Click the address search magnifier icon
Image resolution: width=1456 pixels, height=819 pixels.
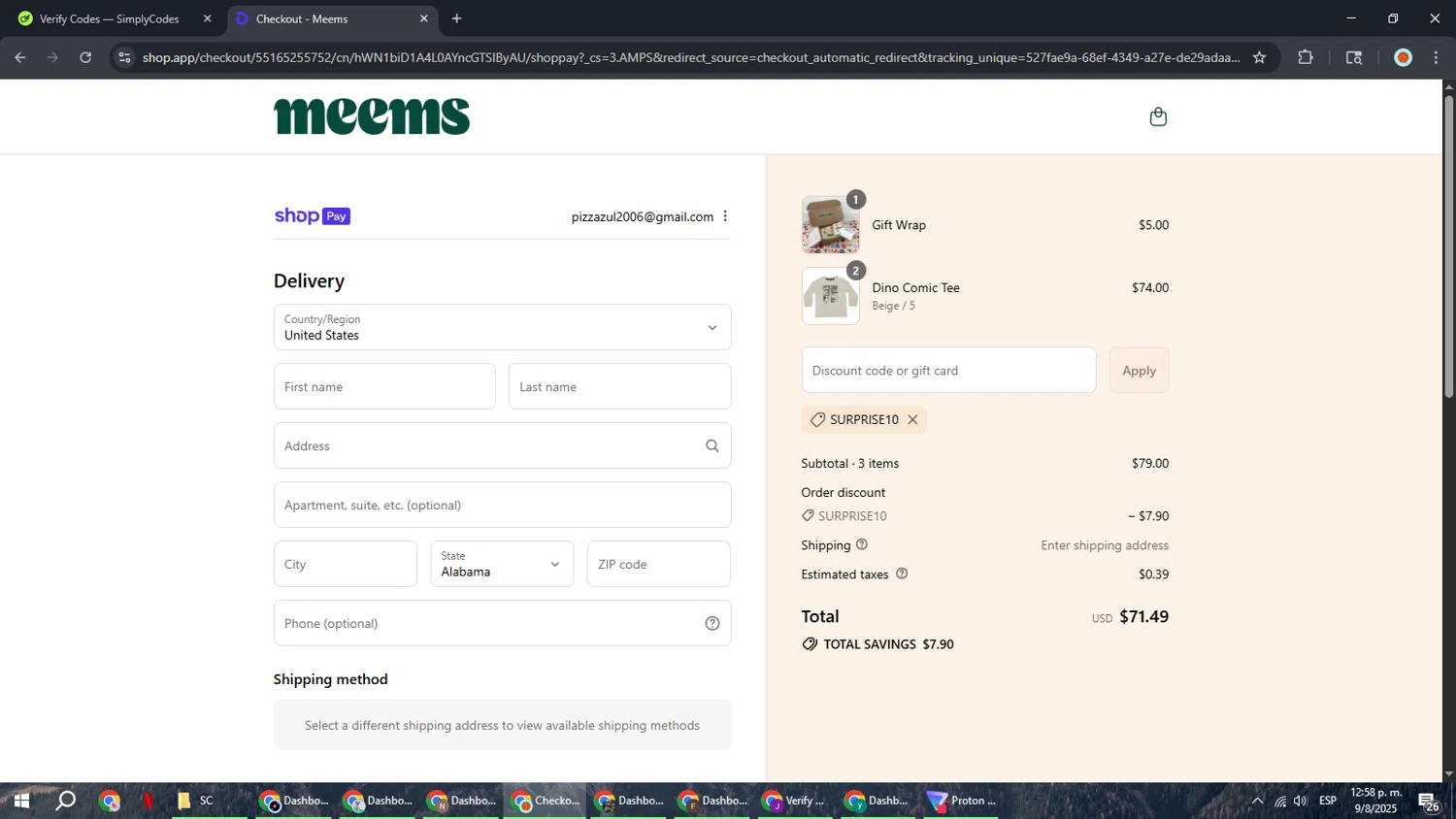tap(712, 446)
